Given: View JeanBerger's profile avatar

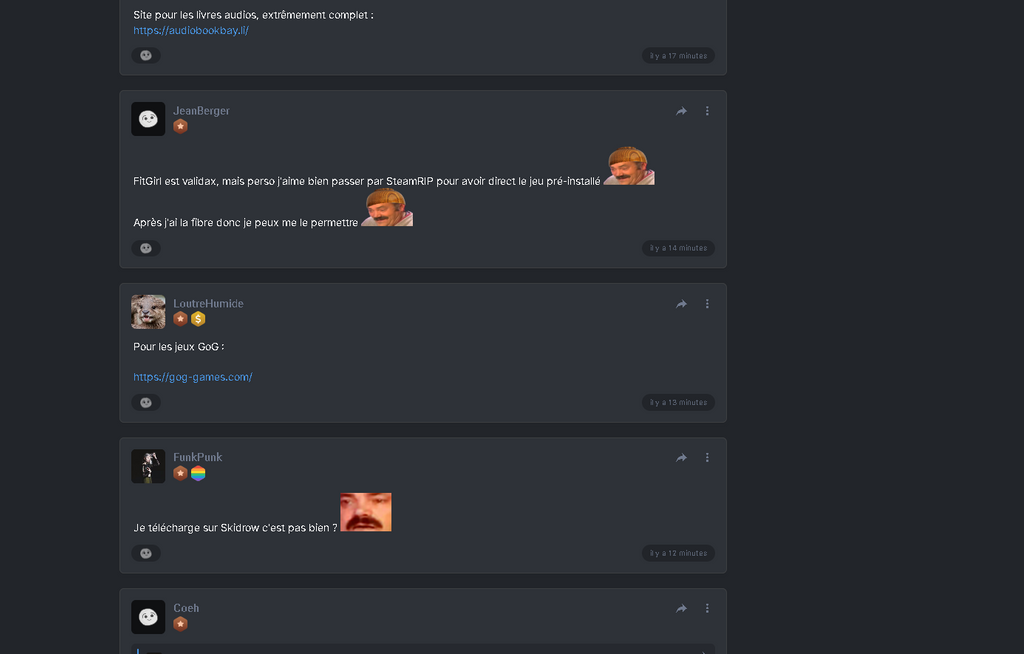Looking at the screenshot, I should tap(148, 119).
